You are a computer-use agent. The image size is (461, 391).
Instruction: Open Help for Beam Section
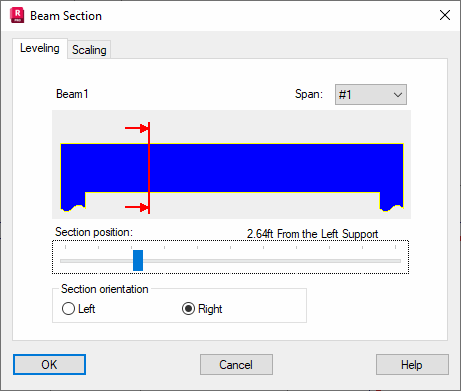point(412,364)
